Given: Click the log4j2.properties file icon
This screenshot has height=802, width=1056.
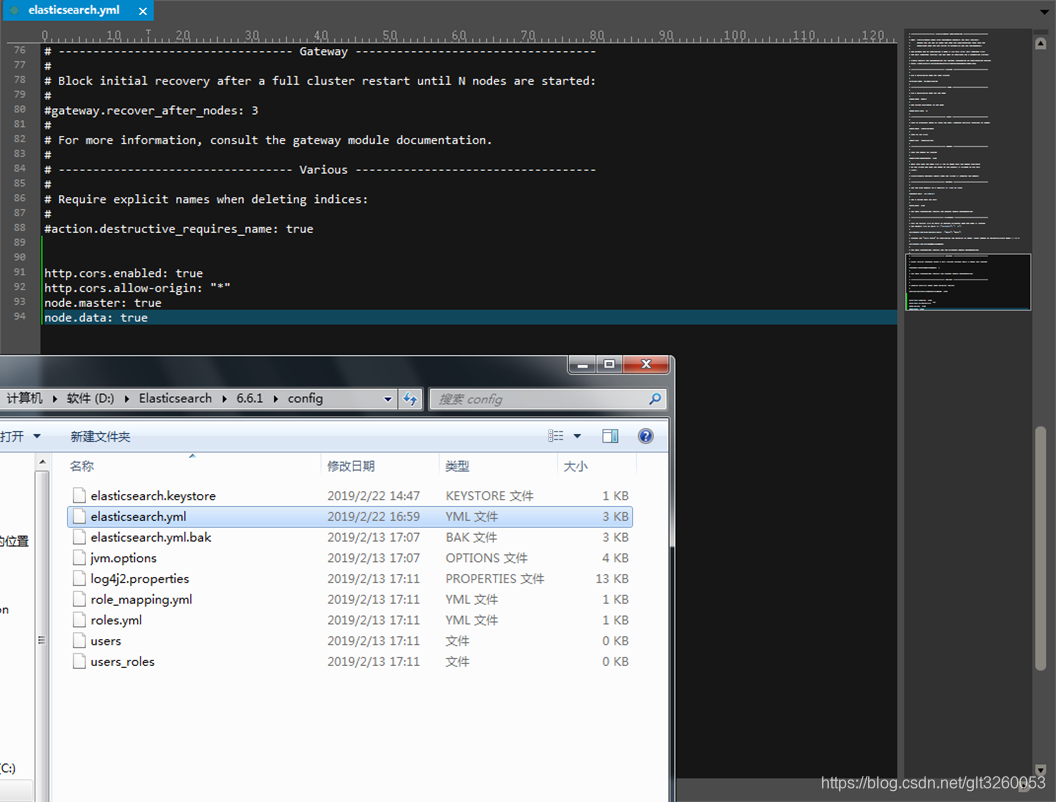Looking at the screenshot, I should click(x=79, y=579).
